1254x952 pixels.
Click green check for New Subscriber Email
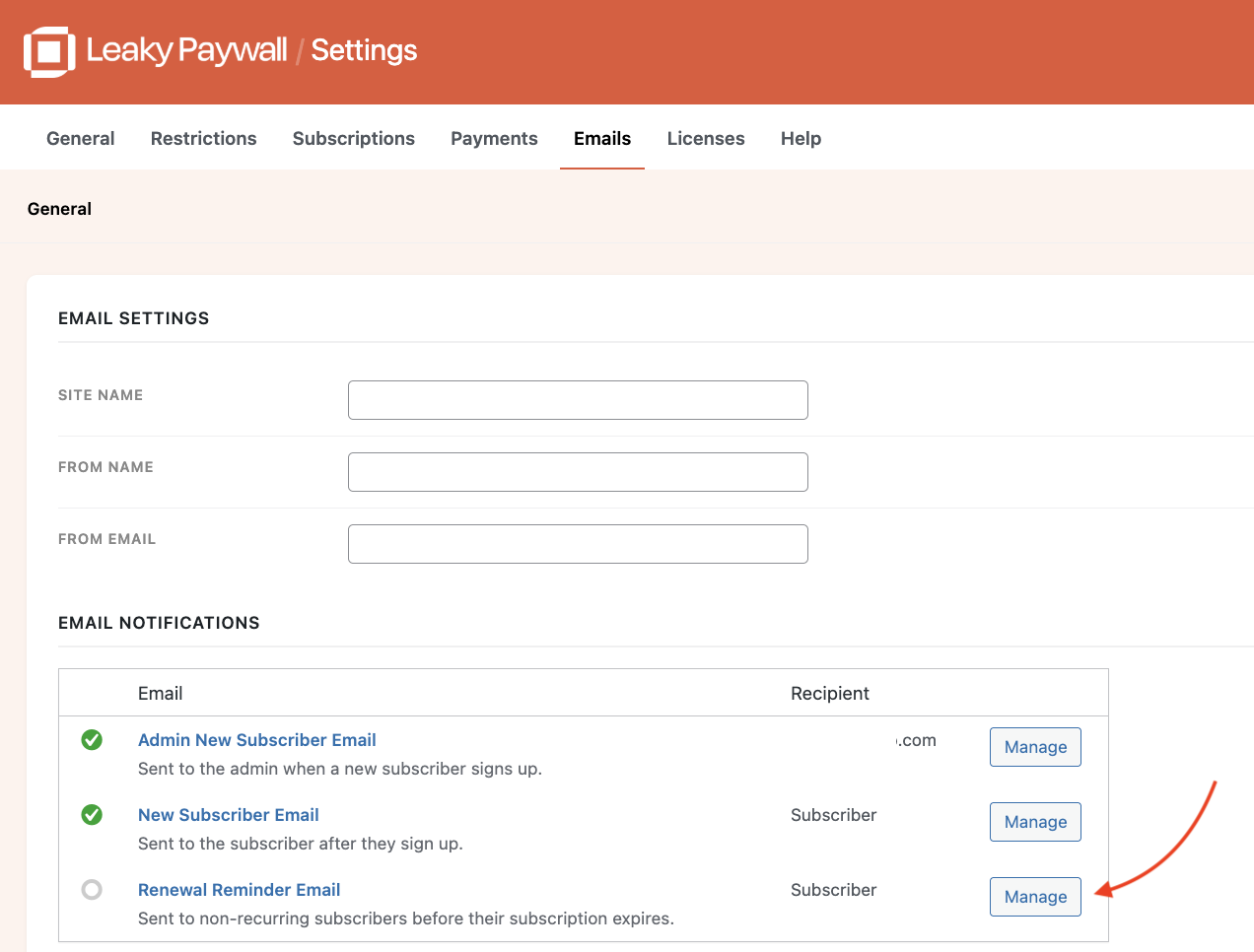tap(92, 815)
